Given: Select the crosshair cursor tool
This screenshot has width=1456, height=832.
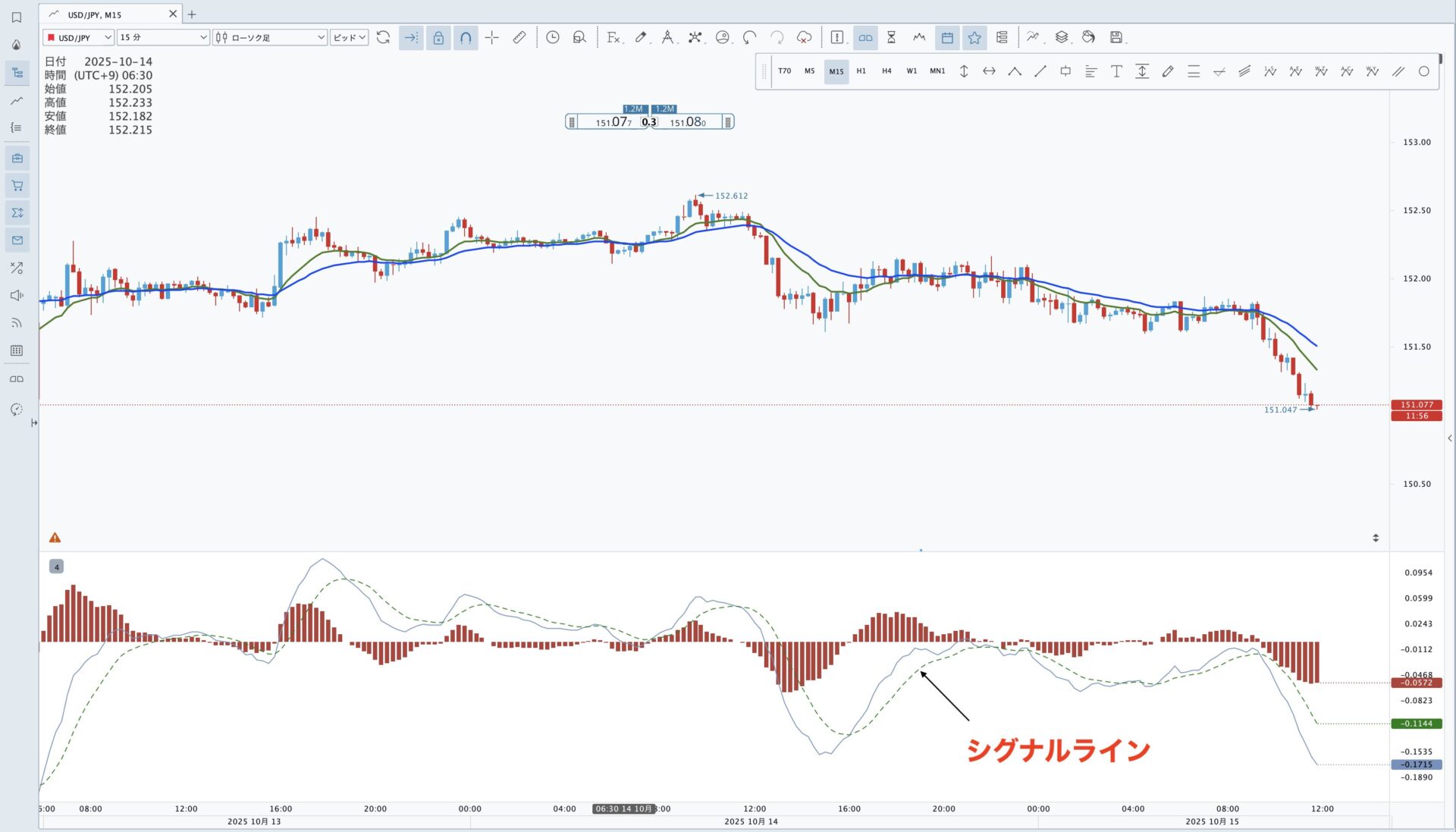Looking at the screenshot, I should click(x=491, y=37).
